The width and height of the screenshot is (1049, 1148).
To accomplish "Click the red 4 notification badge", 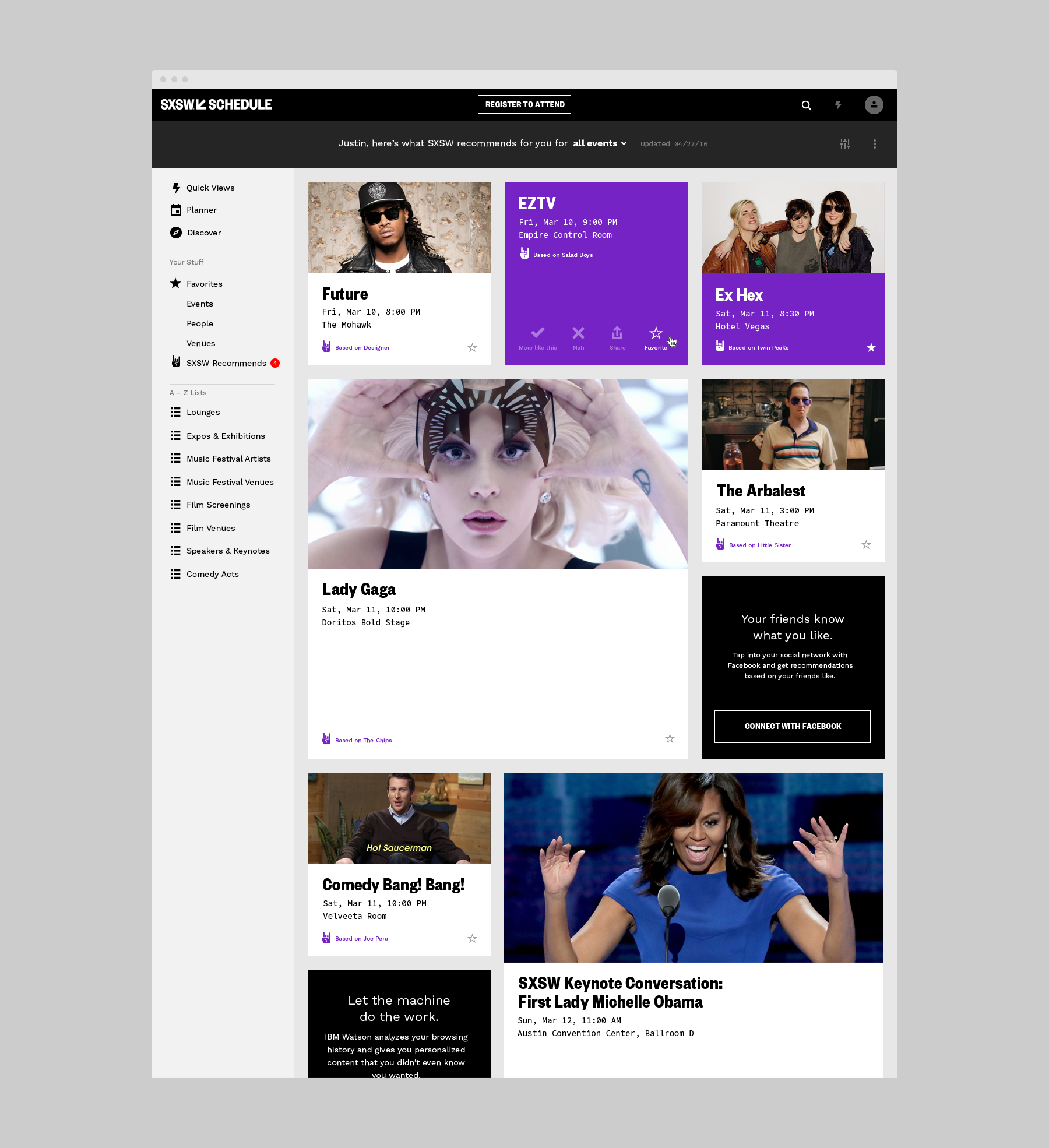I will [275, 363].
